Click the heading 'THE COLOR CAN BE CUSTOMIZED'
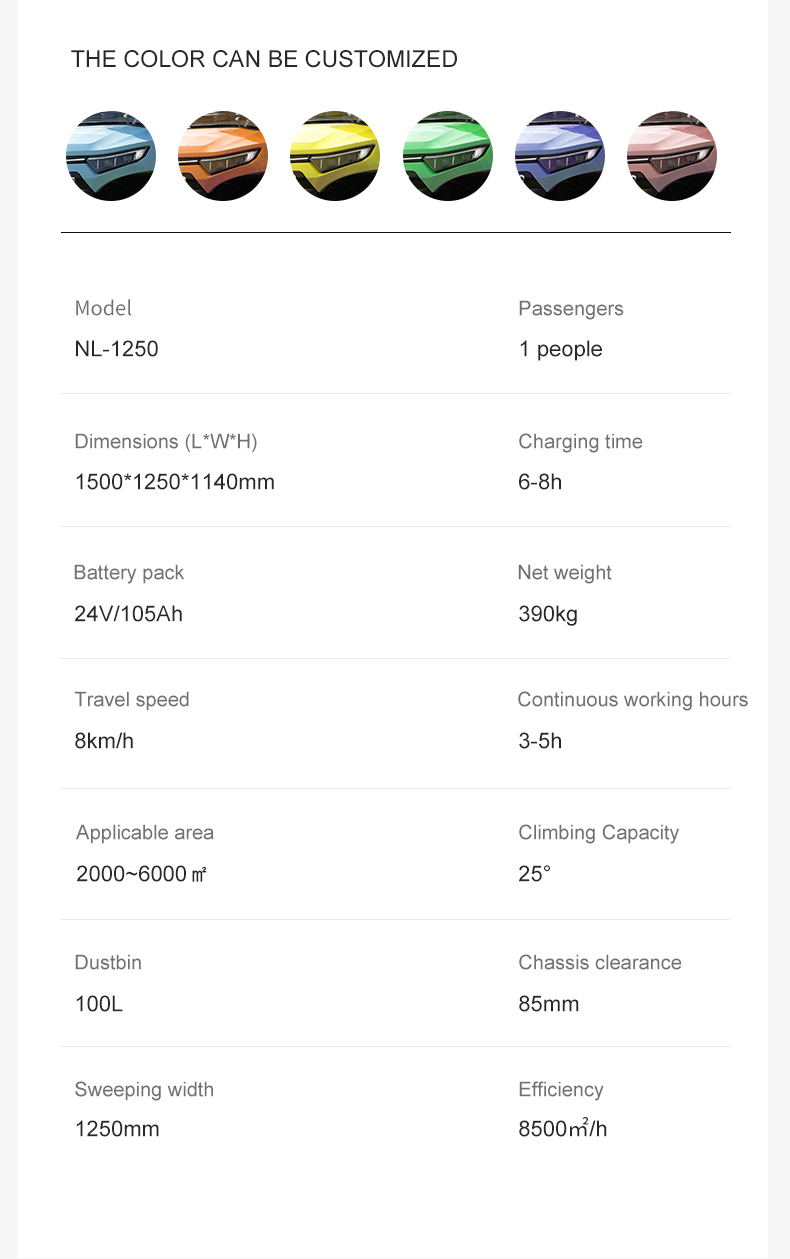The width and height of the screenshot is (790, 1259). pos(264,59)
